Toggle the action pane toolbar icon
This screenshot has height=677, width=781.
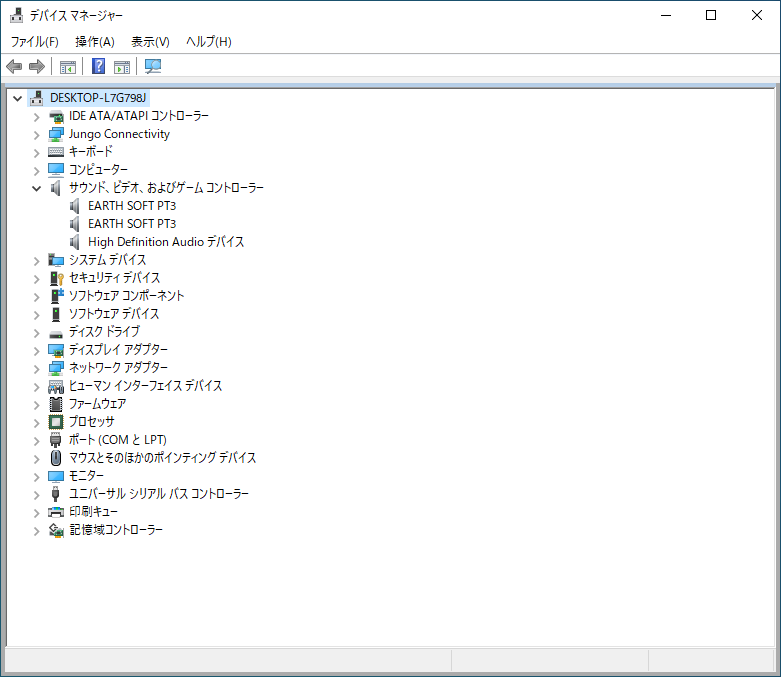tap(122, 67)
